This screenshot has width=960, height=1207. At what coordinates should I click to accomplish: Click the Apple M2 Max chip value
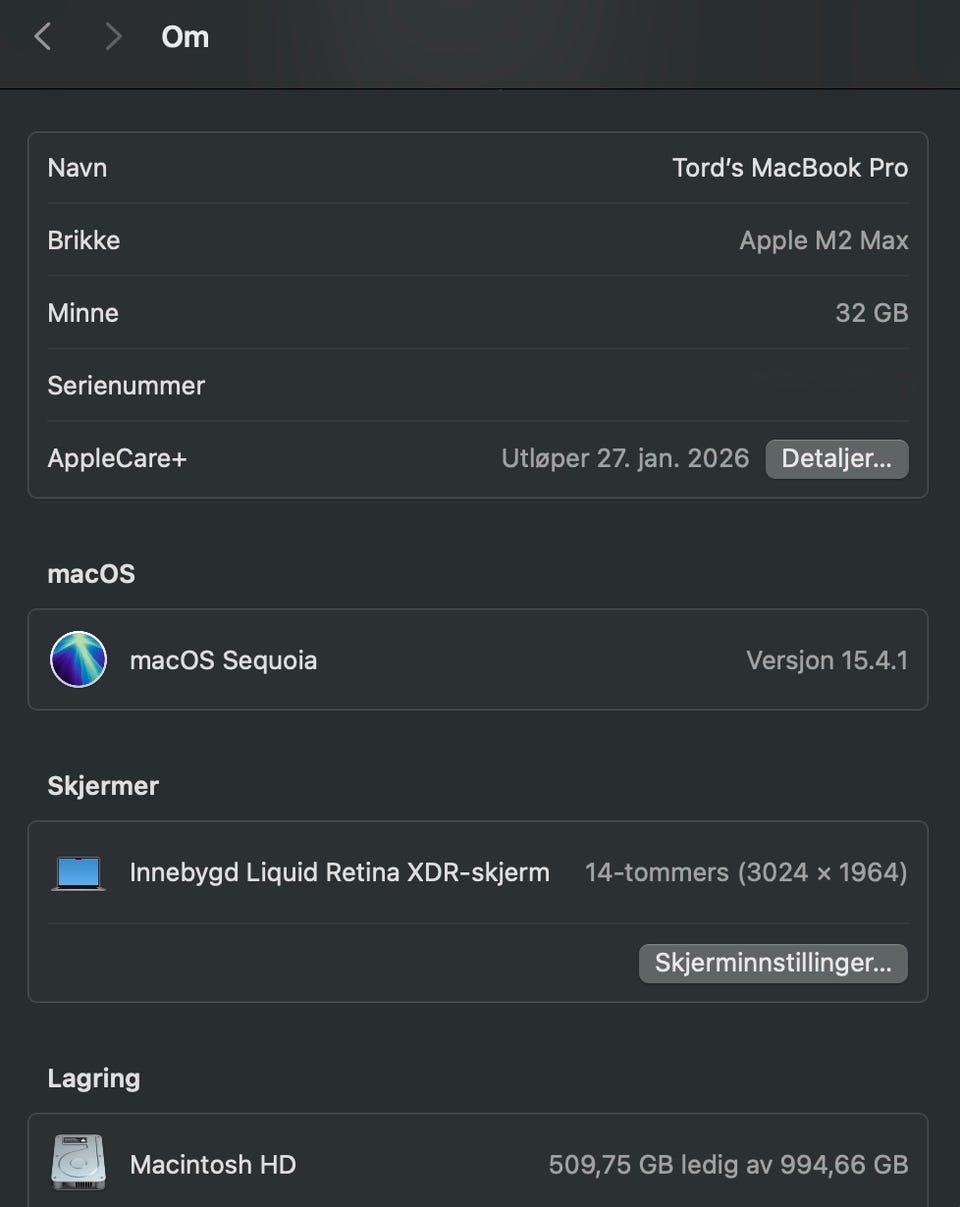(823, 241)
